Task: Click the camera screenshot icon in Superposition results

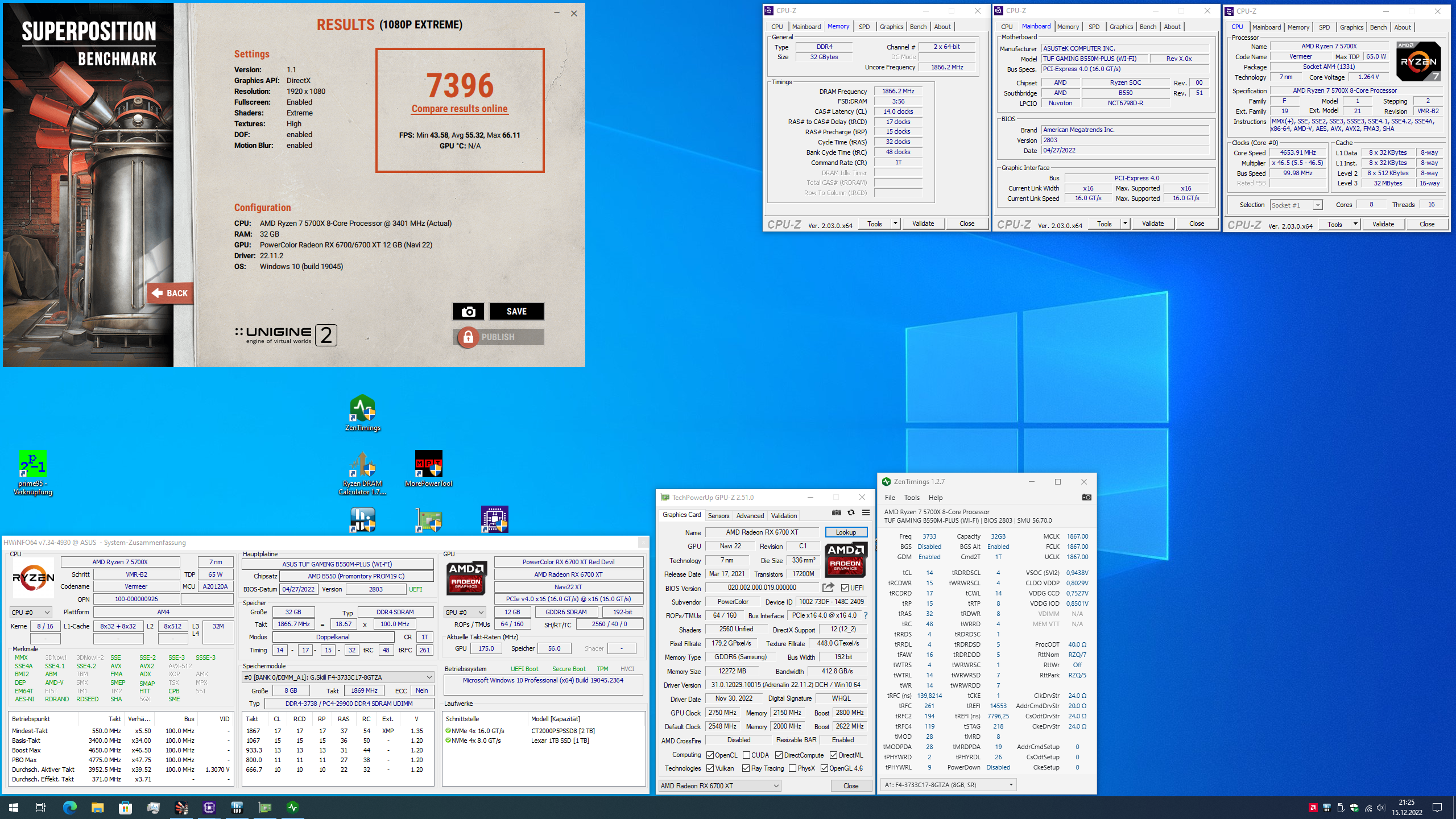Action: coord(468,311)
